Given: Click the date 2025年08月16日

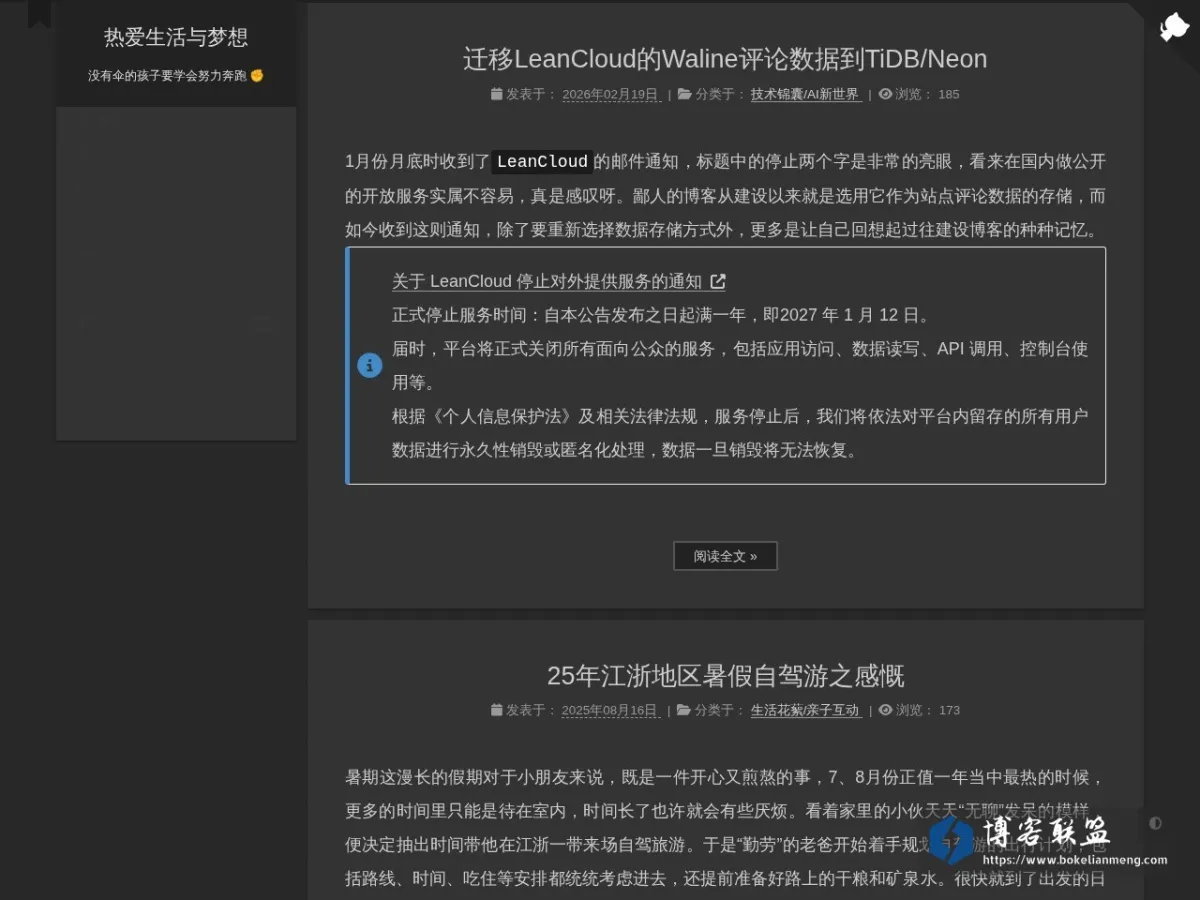Looking at the screenshot, I should click(610, 711).
